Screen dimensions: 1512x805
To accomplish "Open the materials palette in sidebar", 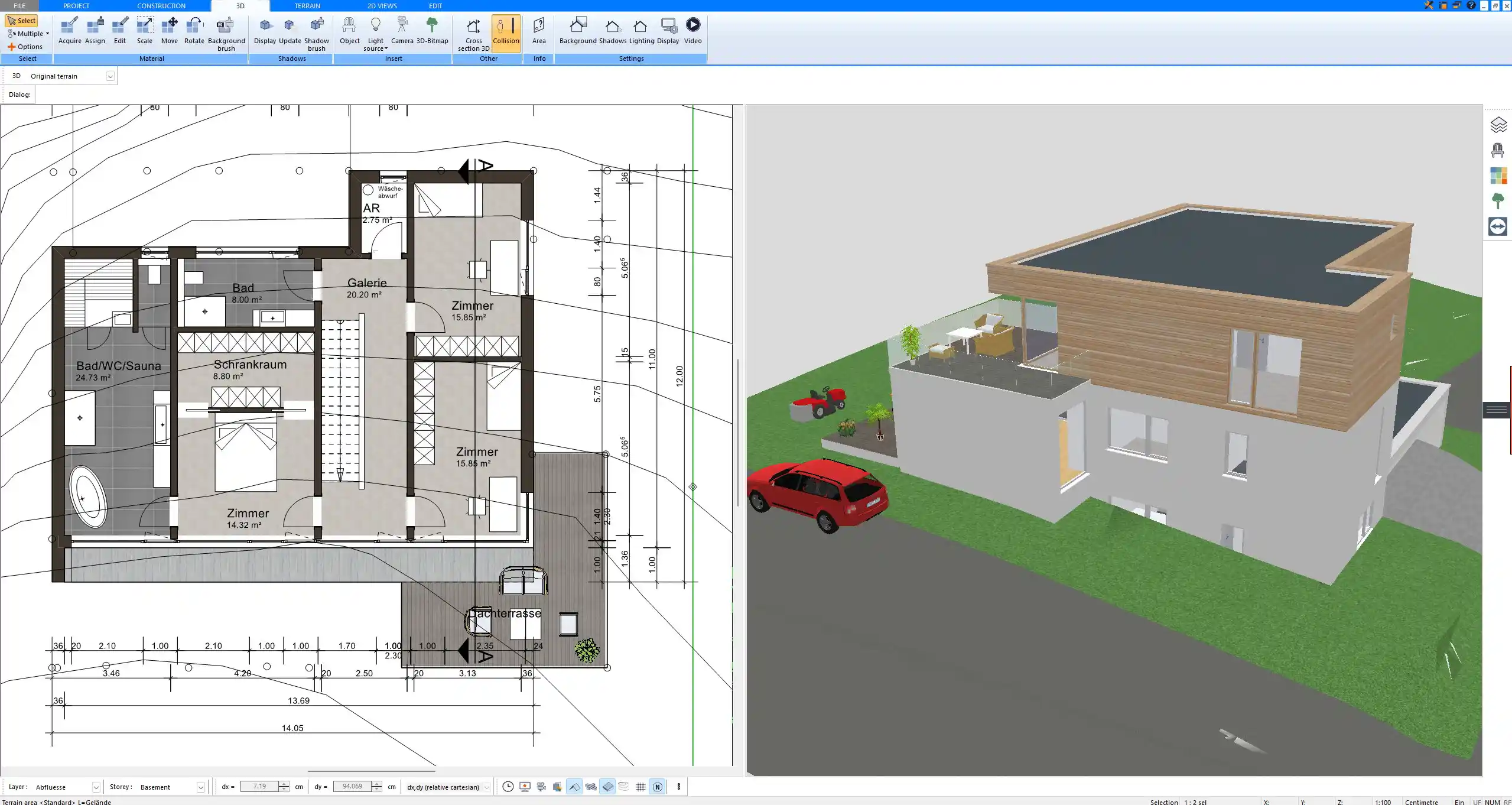I will point(1498,176).
